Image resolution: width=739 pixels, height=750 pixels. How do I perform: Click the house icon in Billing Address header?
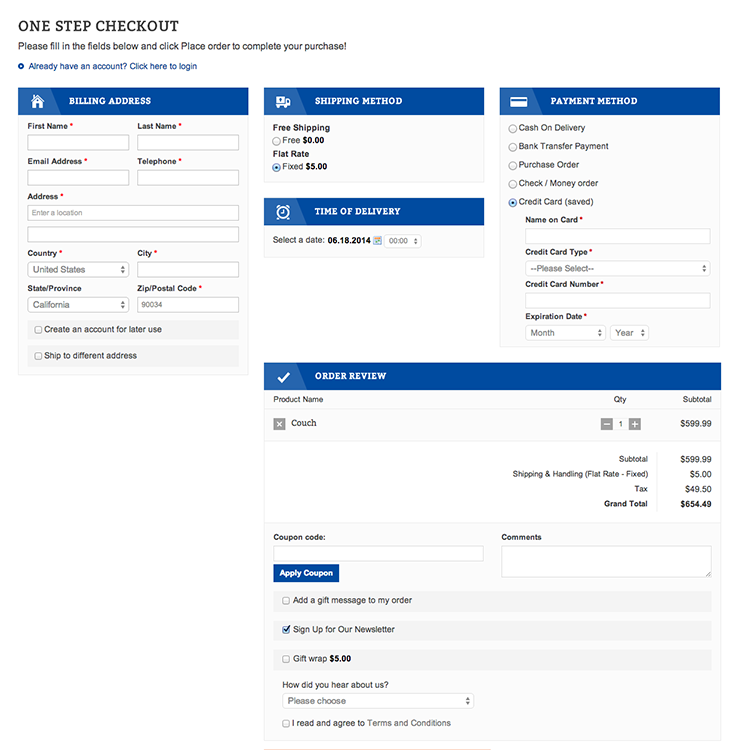(37, 101)
